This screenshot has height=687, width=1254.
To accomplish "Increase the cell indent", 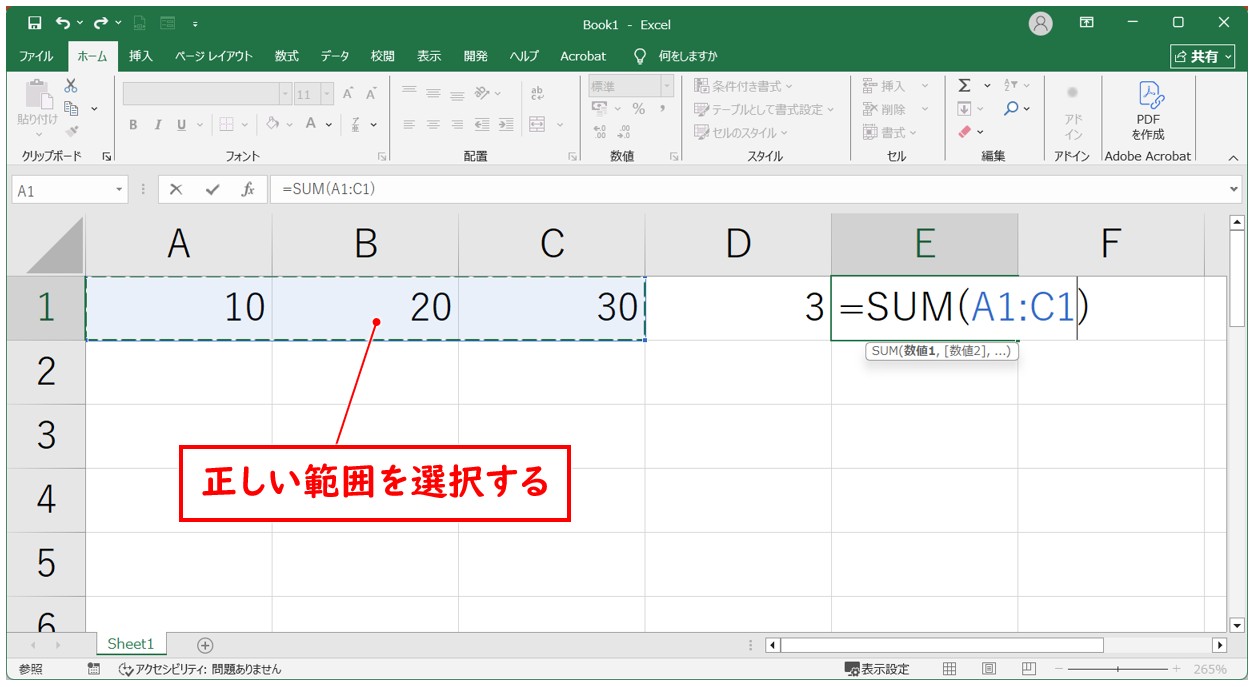I will [506, 125].
